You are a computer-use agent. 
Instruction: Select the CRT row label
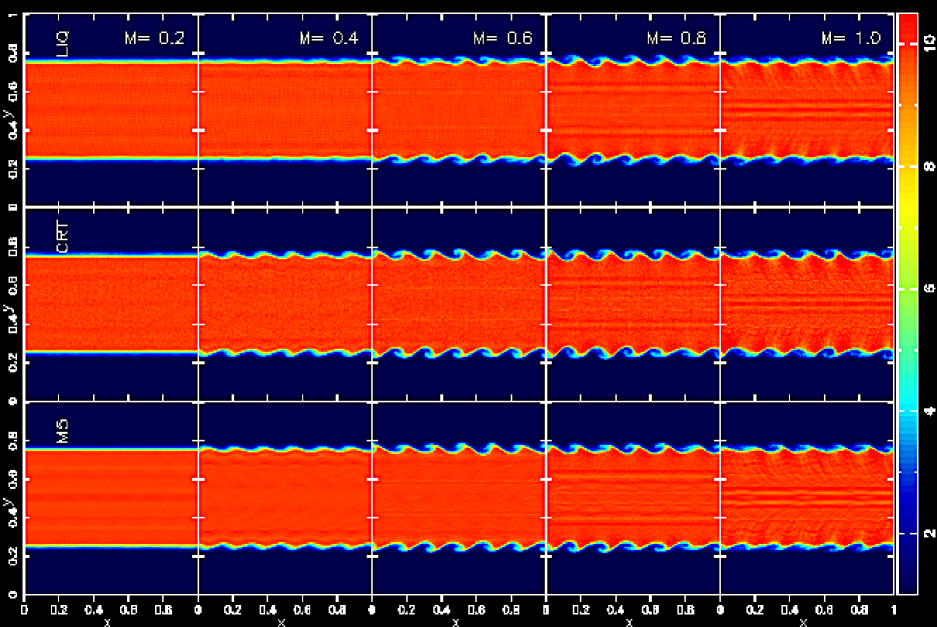(63, 237)
